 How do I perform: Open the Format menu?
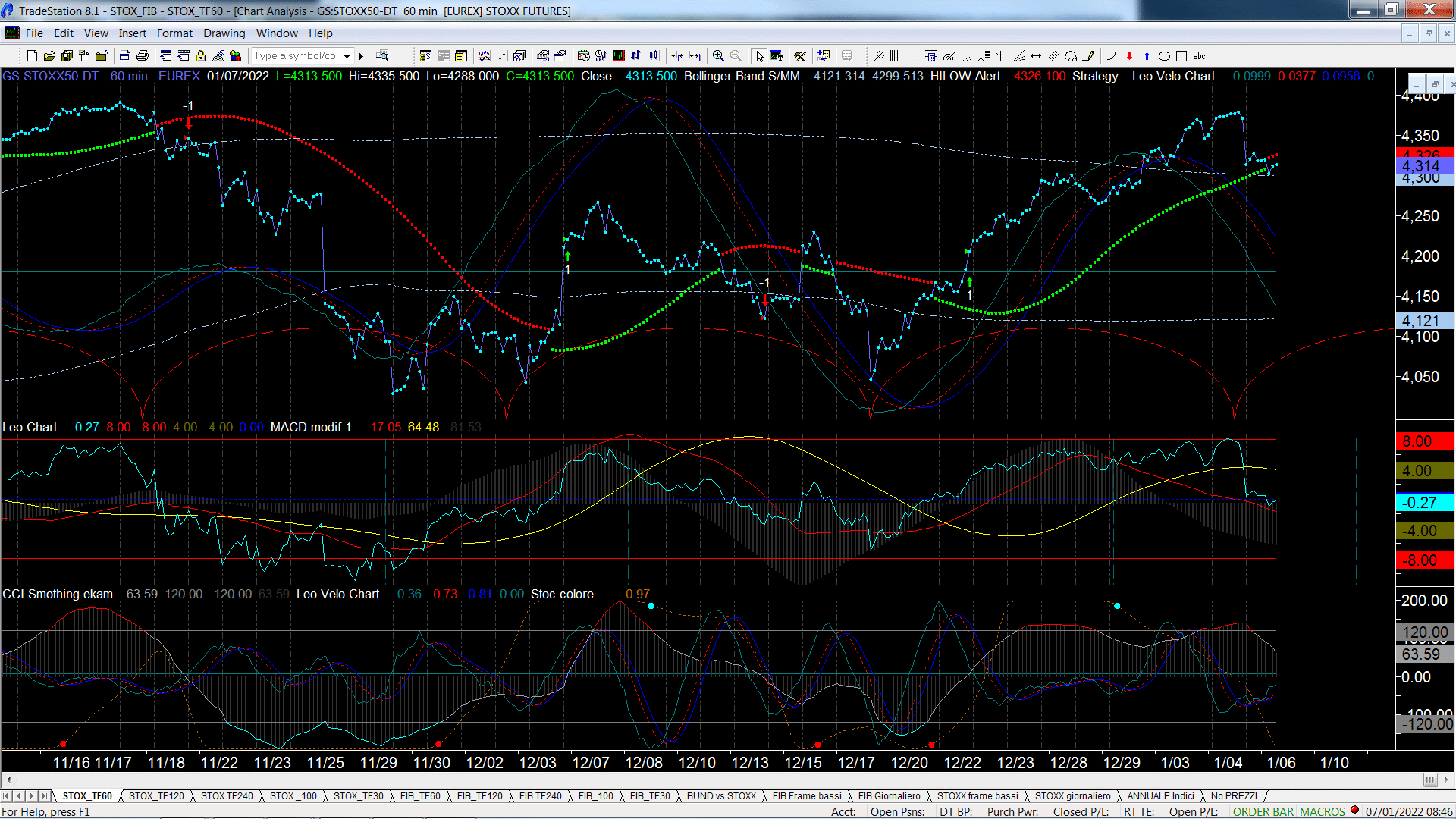(174, 33)
